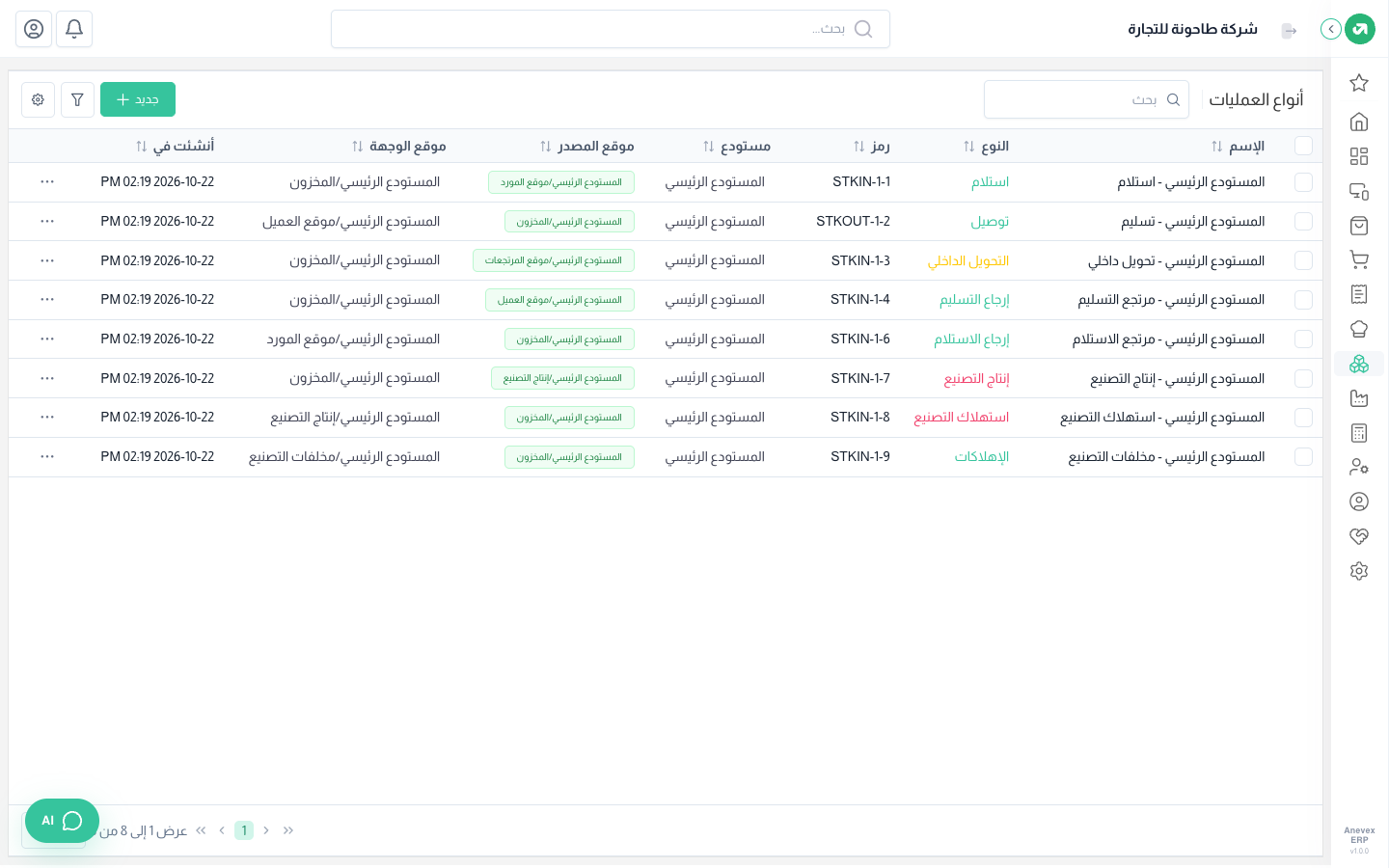Viewport: 1389px width, 868px height.
Task: Click the notifications bell icon
Action: pyautogui.click(x=74, y=29)
